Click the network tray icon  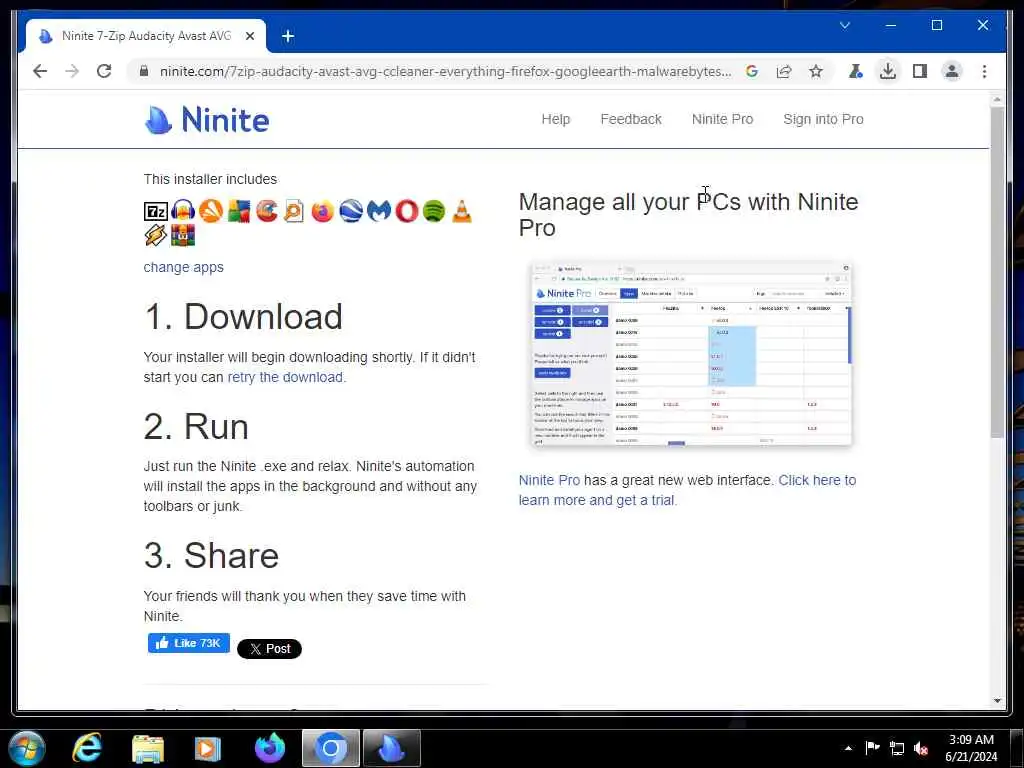[x=897, y=748]
